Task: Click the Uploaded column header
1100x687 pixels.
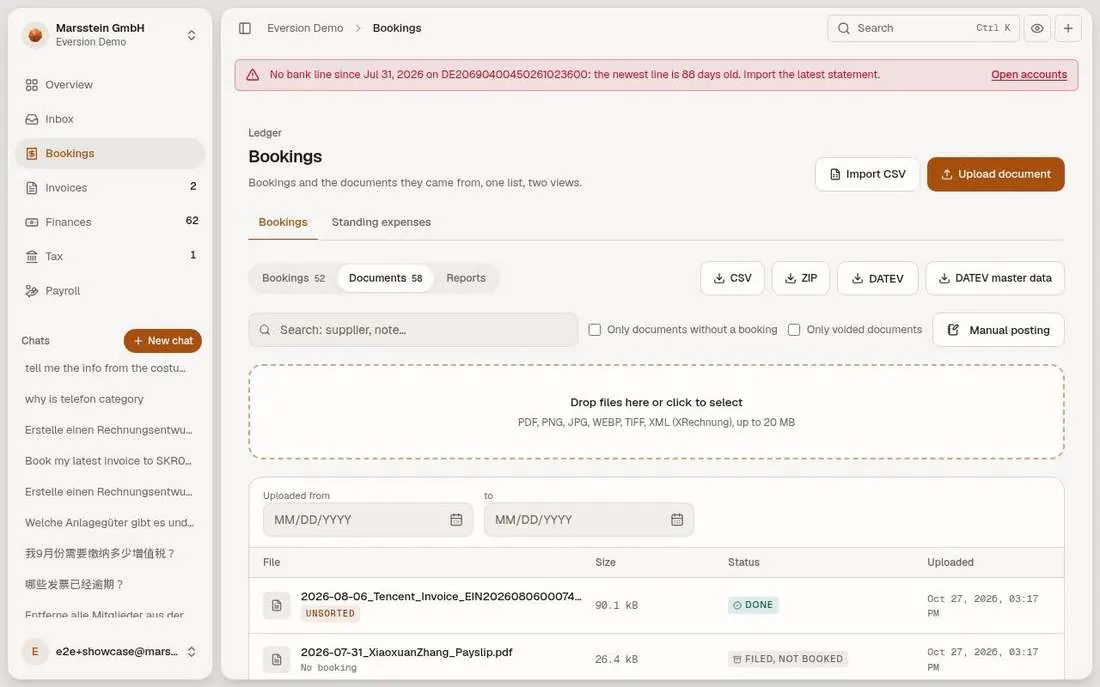Action: tap(950, 562)
